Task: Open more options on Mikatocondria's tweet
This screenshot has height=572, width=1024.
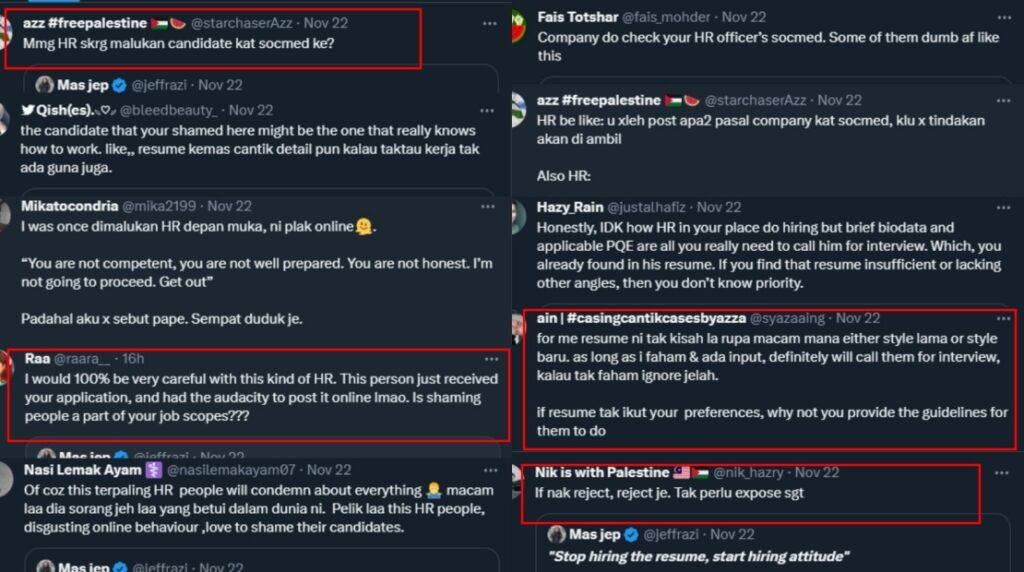Action: pos(487,206)
